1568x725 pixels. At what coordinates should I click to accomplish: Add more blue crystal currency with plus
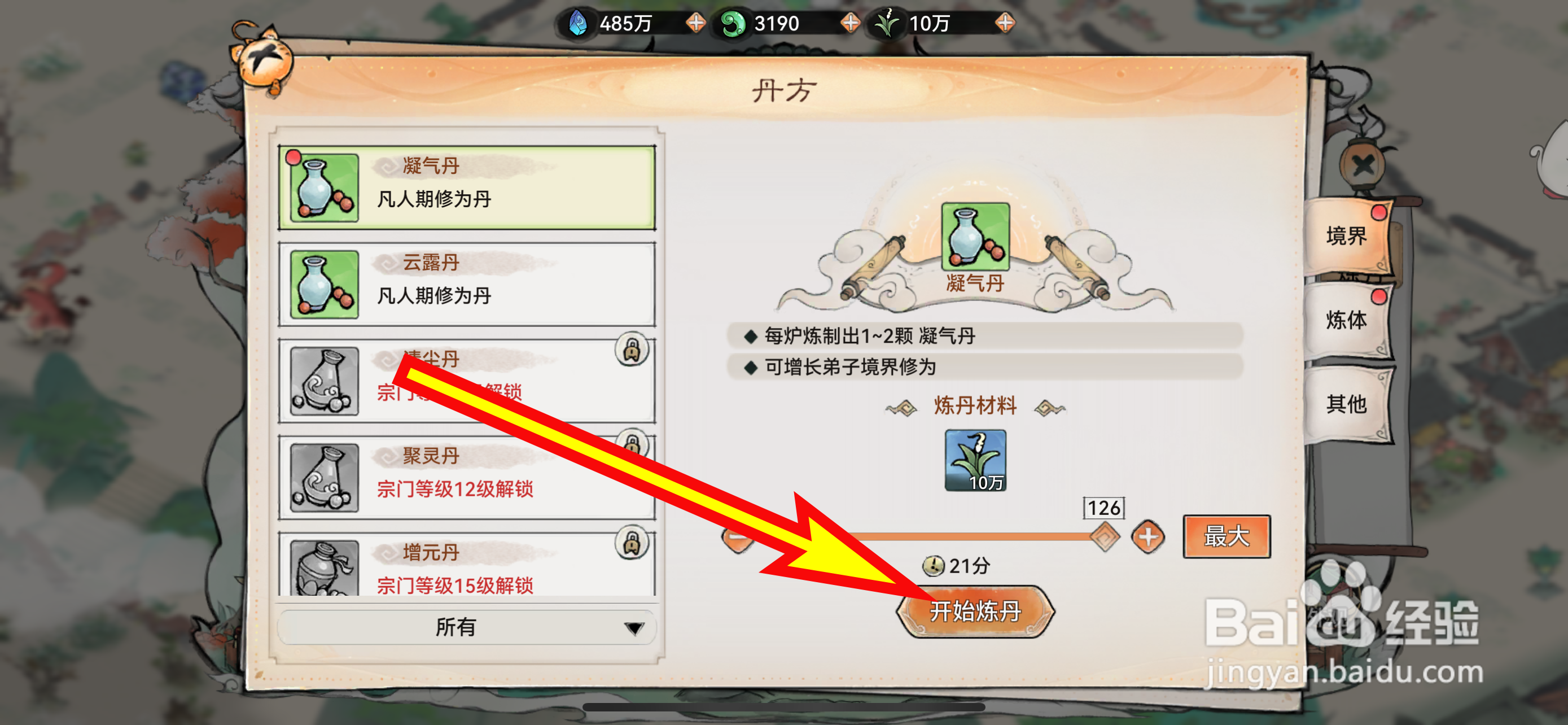(x=696, y=23)
